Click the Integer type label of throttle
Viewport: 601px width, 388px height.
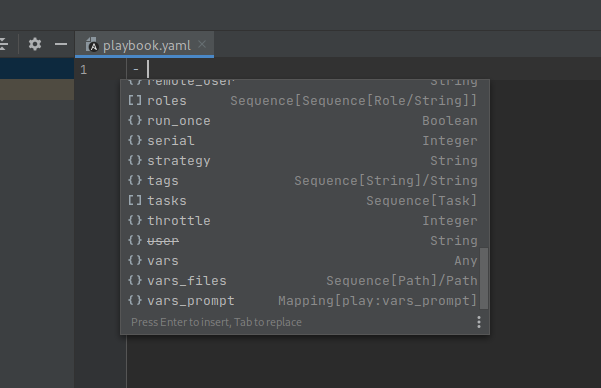click(450, 221)
